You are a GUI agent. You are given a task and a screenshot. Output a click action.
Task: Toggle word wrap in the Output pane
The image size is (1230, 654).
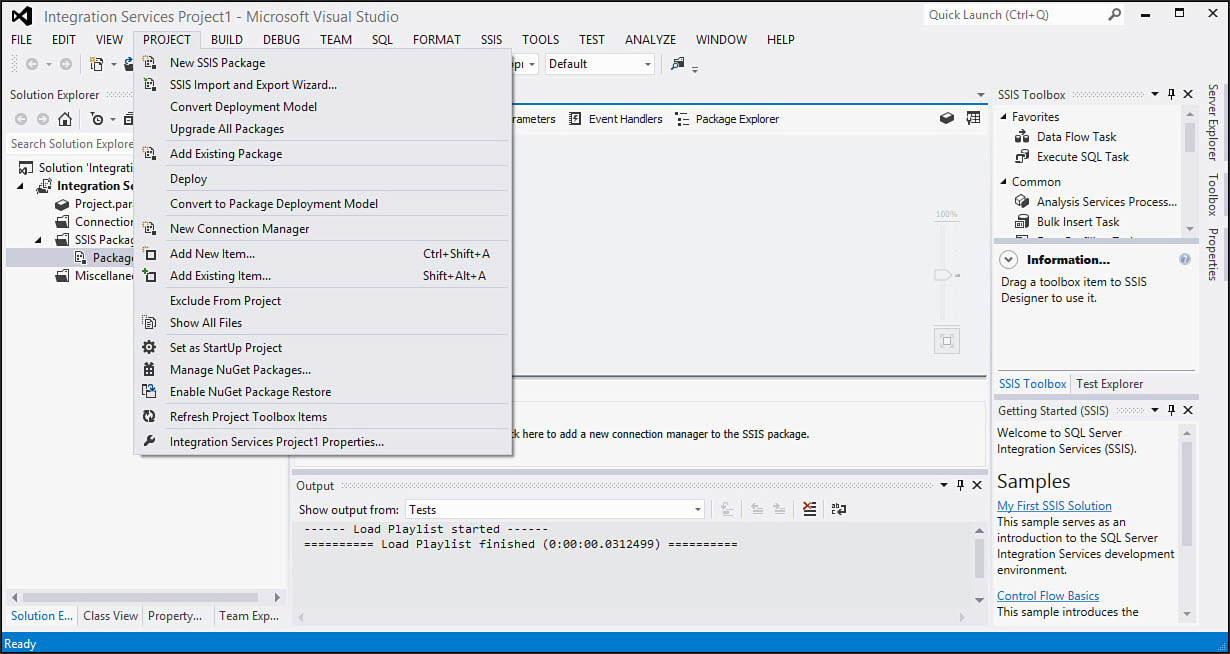point(838,509)
